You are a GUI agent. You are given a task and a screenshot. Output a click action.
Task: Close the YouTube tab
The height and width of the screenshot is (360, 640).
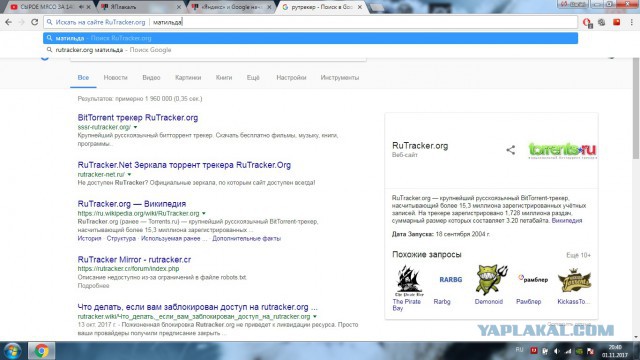(89, 7)
